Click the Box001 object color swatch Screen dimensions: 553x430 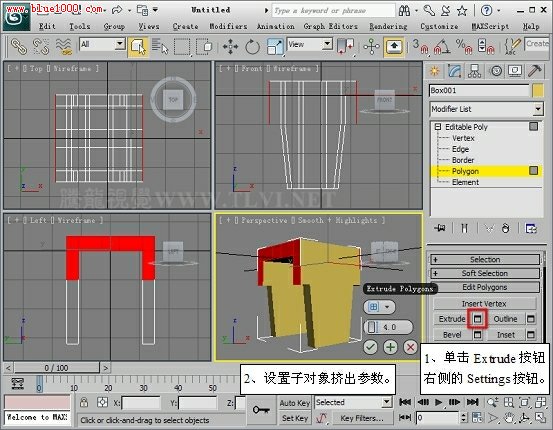pyautogui.click(x=538, y=90)
